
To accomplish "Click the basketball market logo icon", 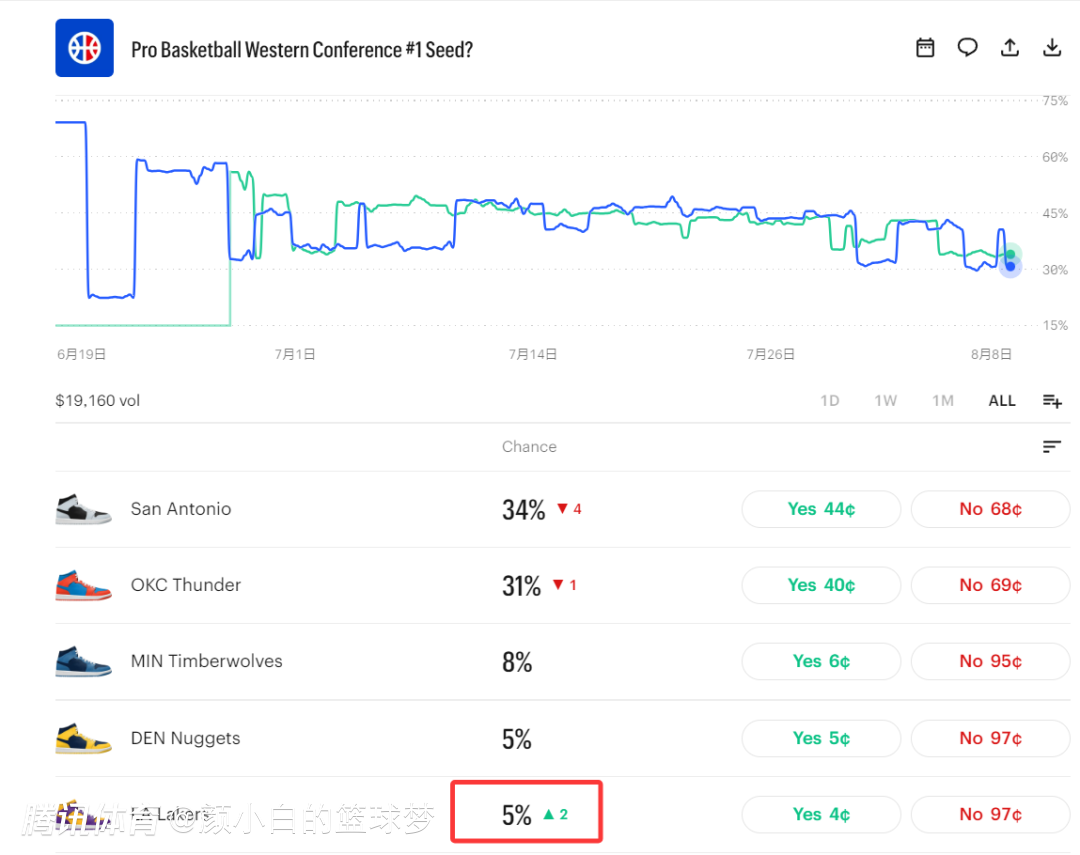I will (x=84, y=48).
